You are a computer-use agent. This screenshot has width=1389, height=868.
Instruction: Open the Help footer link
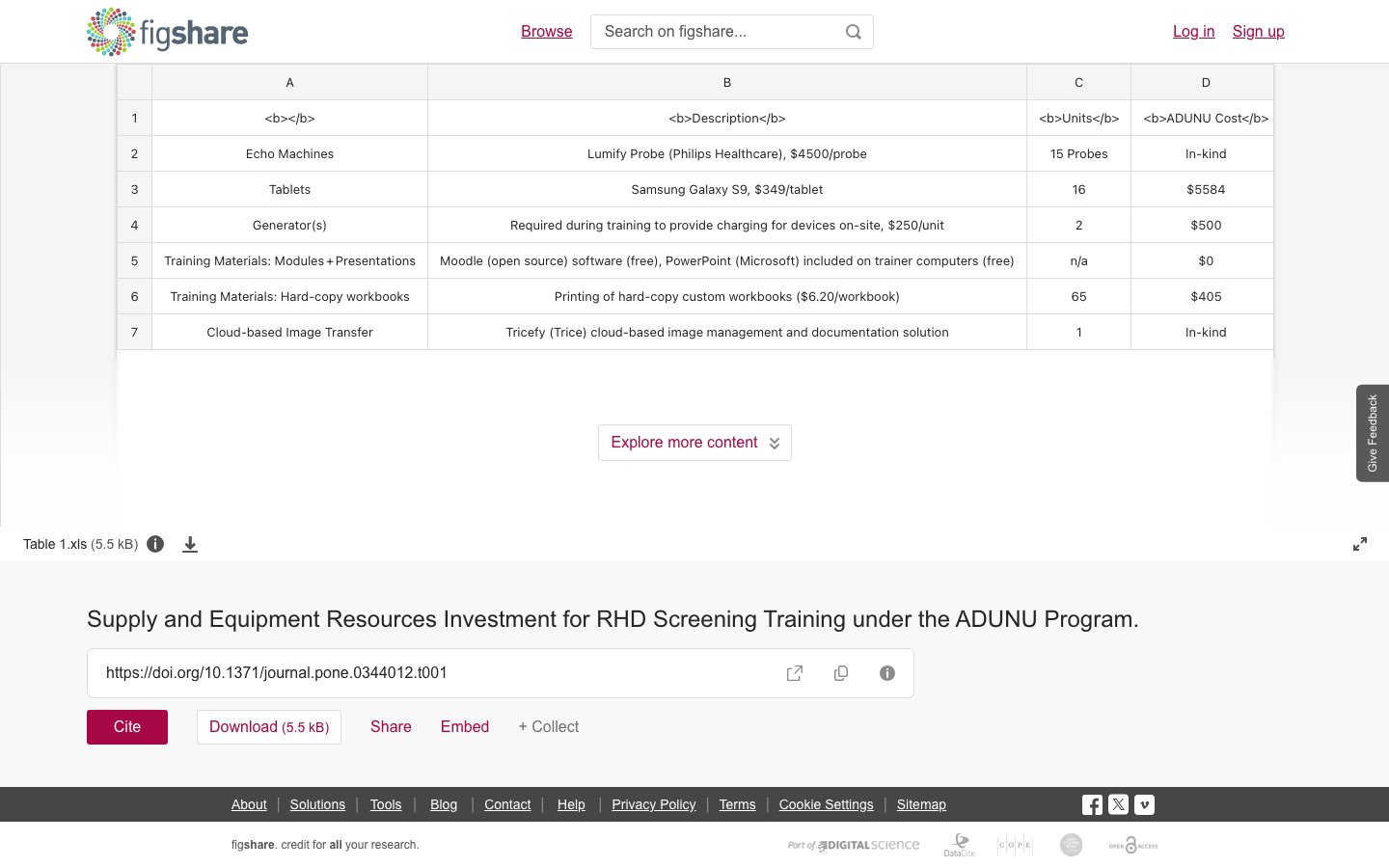click(571, 804)
